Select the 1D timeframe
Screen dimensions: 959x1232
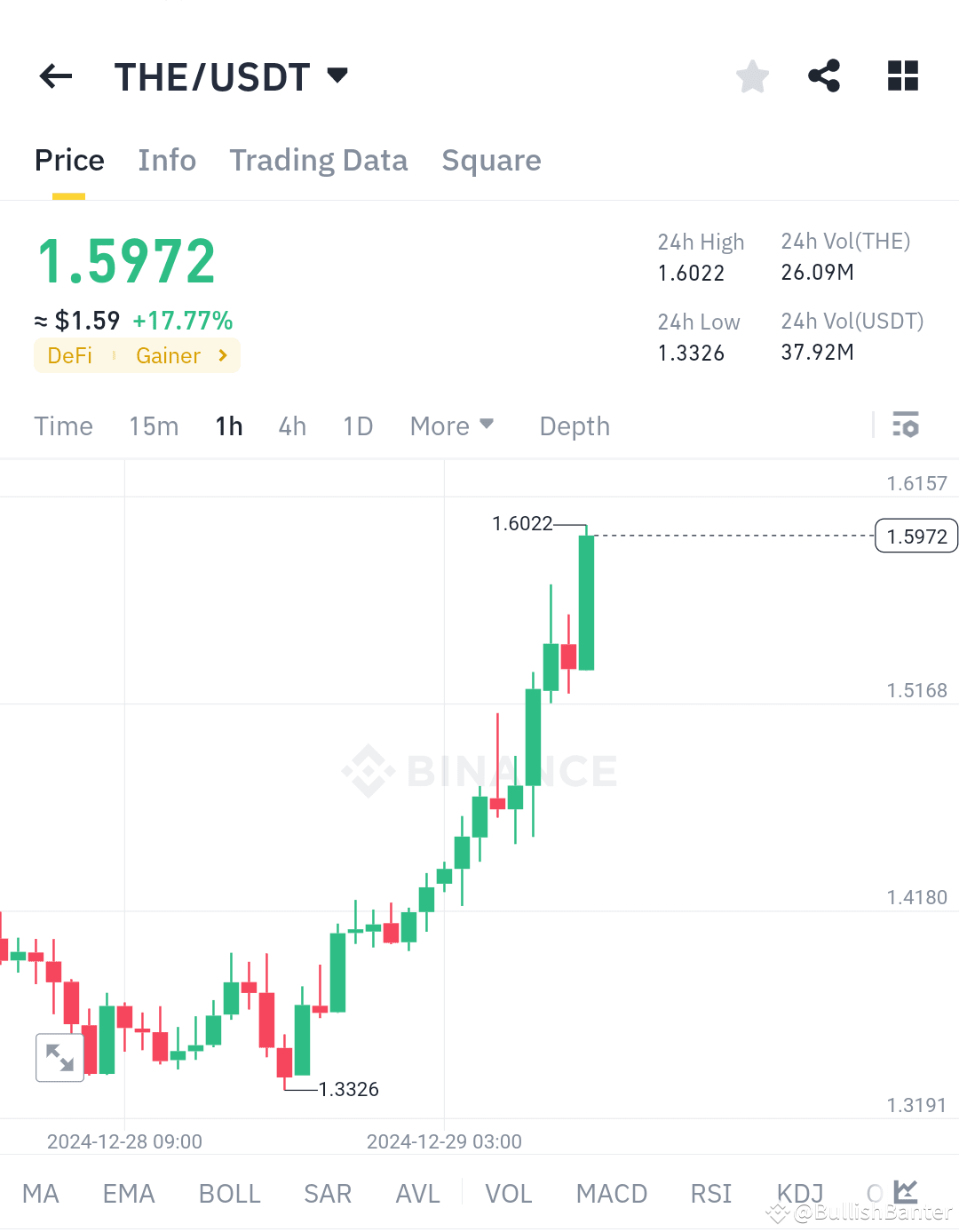click(358, 426)
